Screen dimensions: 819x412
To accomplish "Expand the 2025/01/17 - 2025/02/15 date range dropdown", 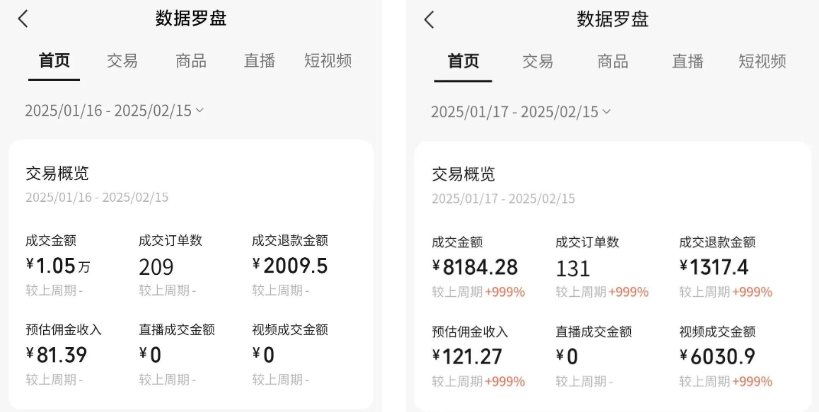I will (520, 111).
